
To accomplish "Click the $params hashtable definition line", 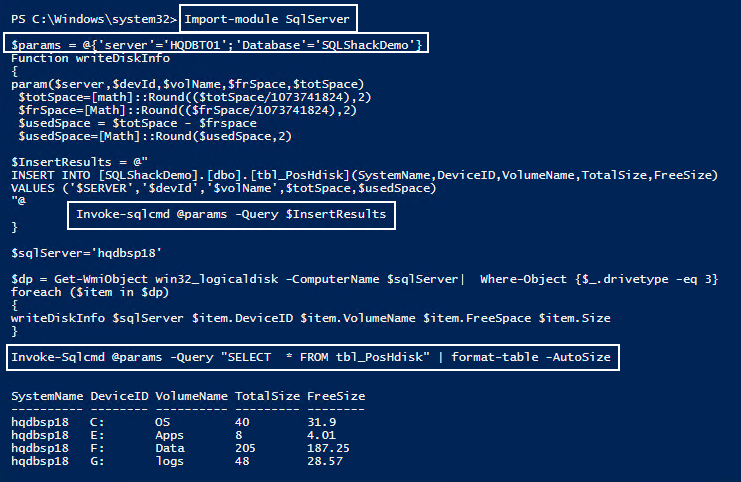I will (219, 44).
